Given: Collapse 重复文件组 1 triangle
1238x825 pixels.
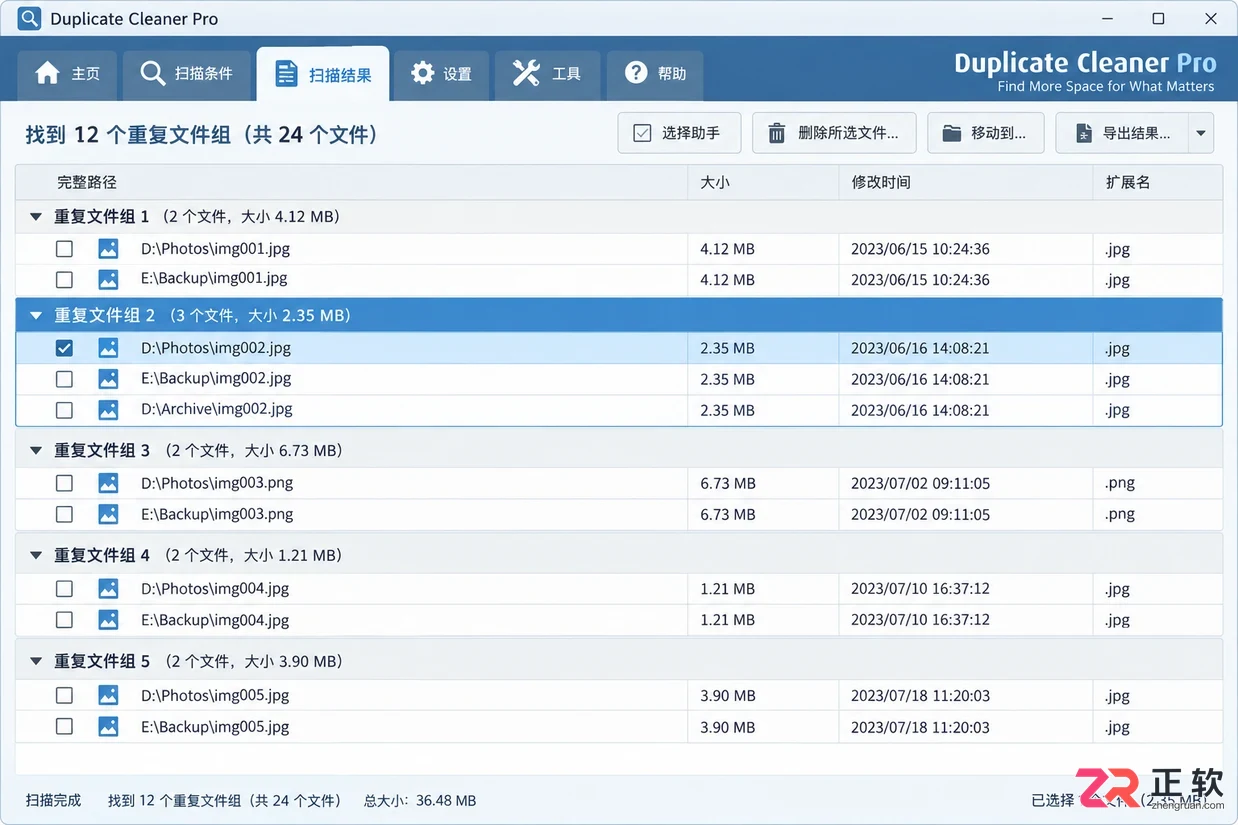Looking at the screenshot, I should [x=36, y=216].
